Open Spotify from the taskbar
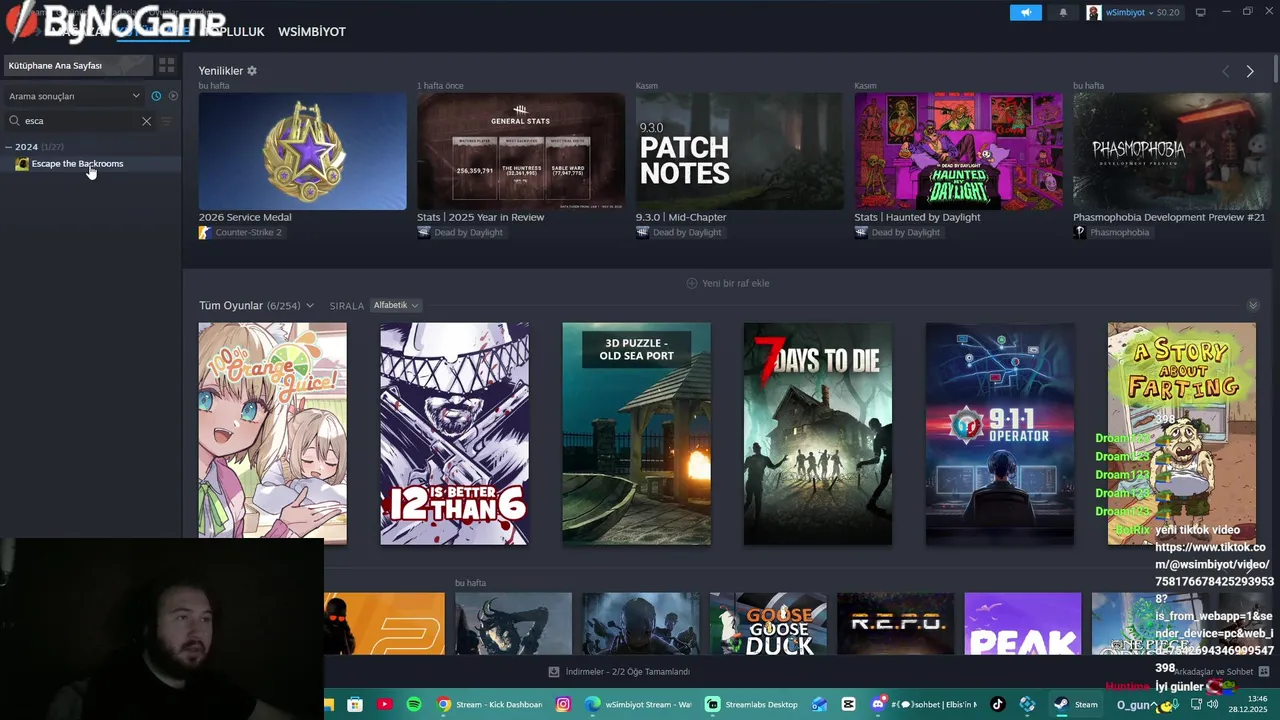Image resolution: width=1280 pixels, height=720 pixels. 414,704
